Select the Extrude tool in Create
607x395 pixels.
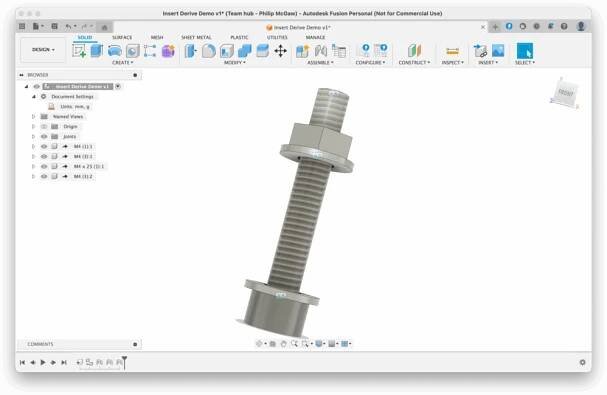tap(97, 51)
